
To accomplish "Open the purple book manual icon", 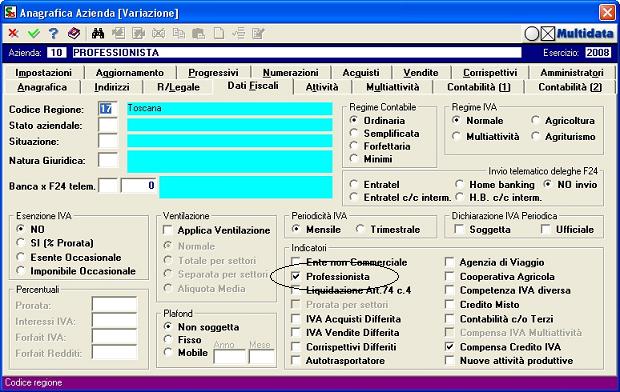I will pos(74,33).
